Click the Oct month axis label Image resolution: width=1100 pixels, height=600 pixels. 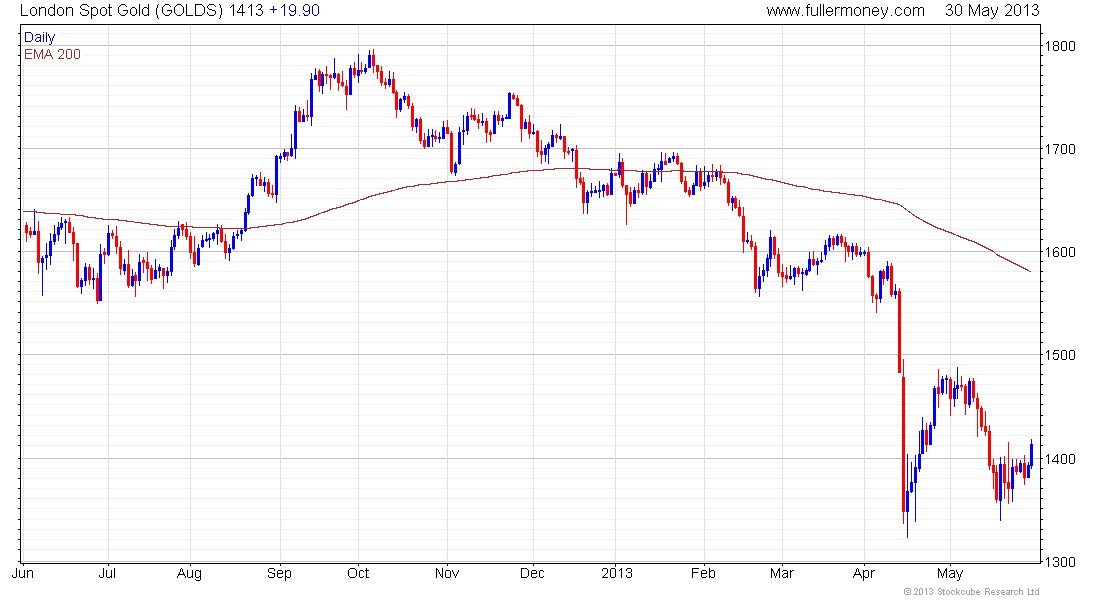[x=358, y=573]
